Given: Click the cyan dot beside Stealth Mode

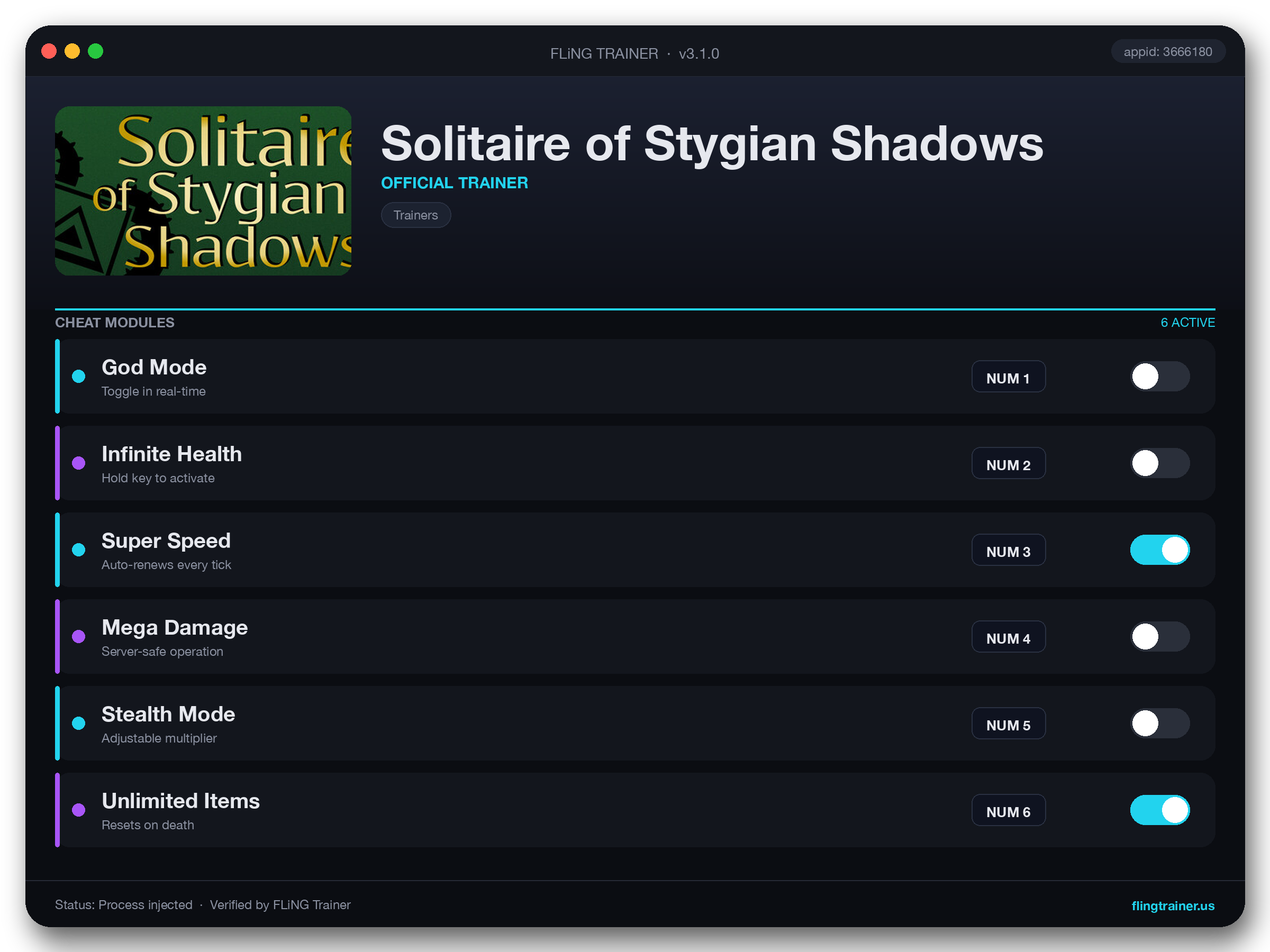Looking at the screenshot, I should [x=79, y=723].
